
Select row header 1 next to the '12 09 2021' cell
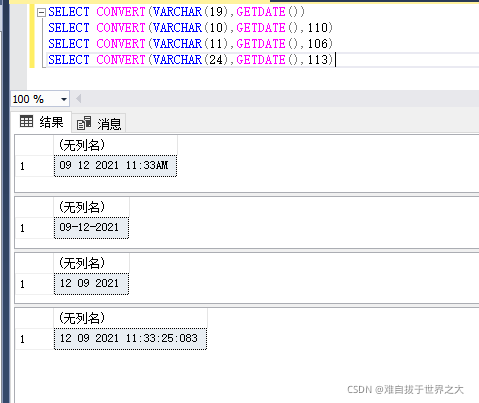34,284
